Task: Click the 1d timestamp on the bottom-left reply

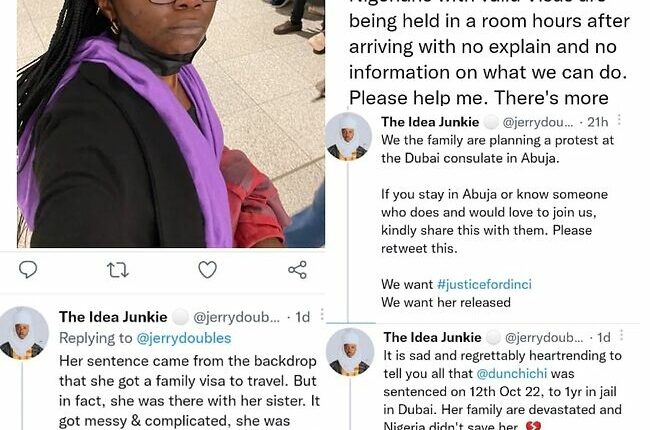Action: coord(303,317)
